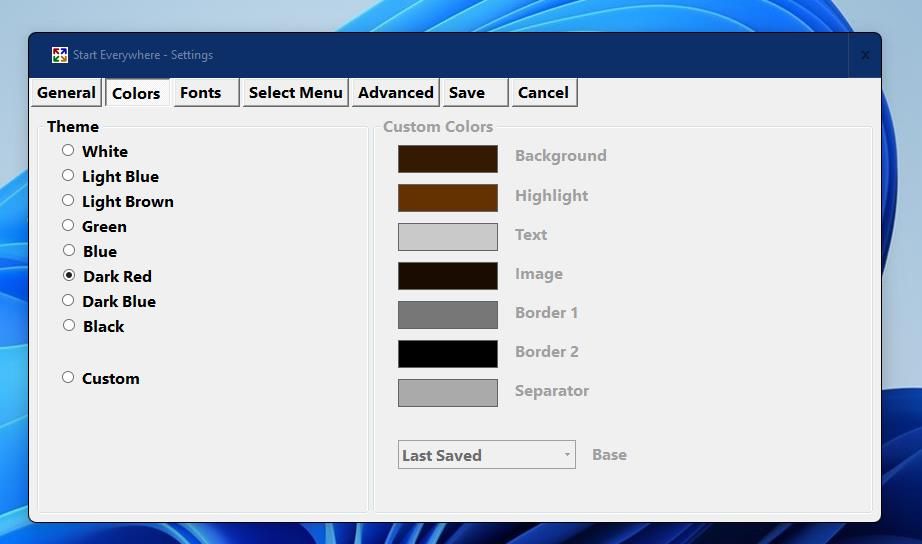922x544 pixels.
Task: Click the Start Everywhere app icon in title bar
Action: point(59,55)
